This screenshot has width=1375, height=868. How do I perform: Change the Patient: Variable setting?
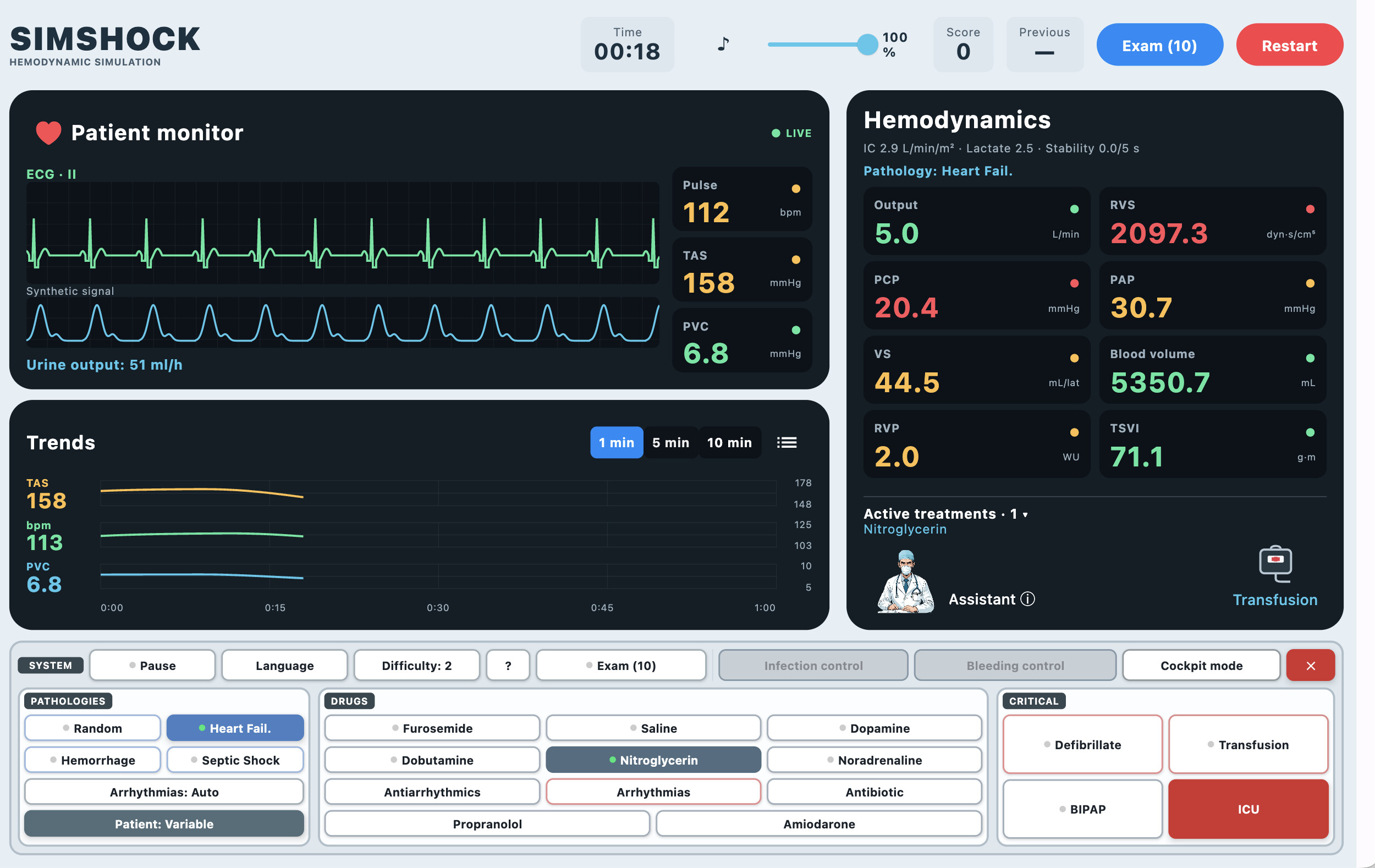[164, 824]
